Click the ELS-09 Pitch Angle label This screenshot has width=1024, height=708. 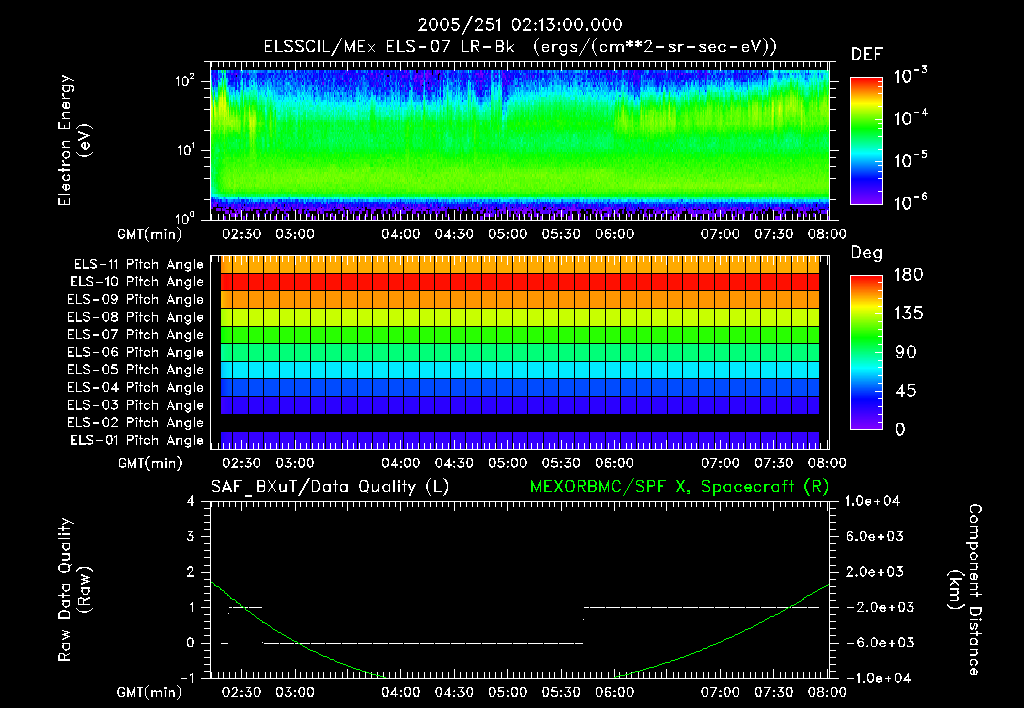click(x=136, y=300)
